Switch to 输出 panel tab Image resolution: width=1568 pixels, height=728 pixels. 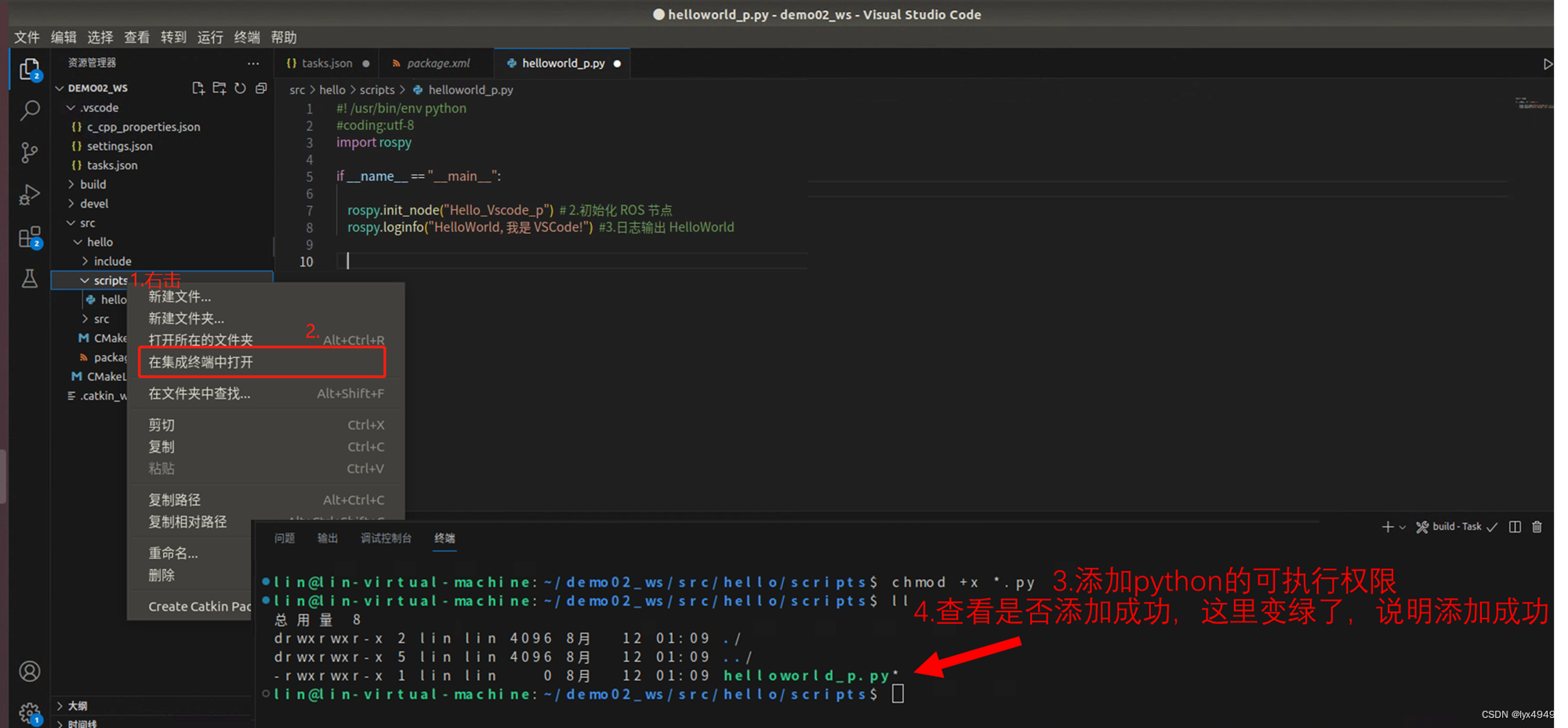coord(328,538)
